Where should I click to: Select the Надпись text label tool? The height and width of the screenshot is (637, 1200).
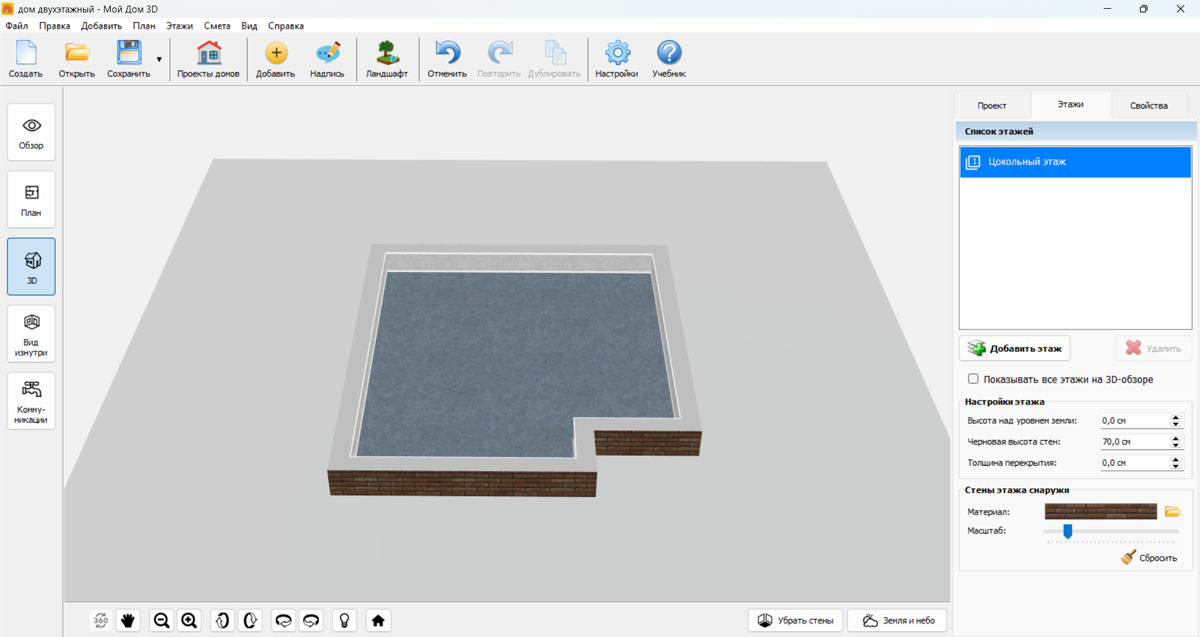pyautogui.click(x=327, y=60)
